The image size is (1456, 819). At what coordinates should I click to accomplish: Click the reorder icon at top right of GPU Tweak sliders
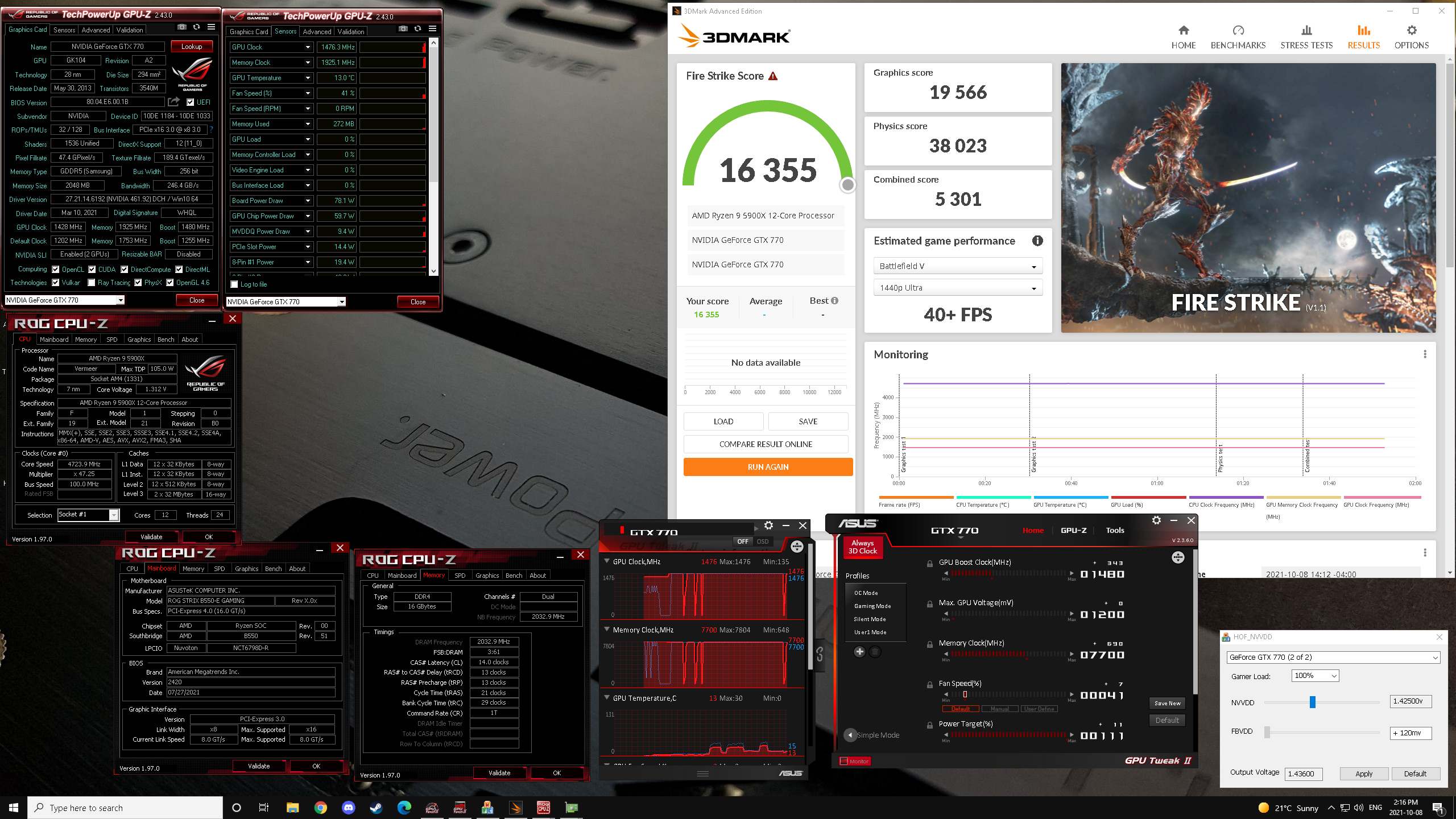[x=1178, y=557]
